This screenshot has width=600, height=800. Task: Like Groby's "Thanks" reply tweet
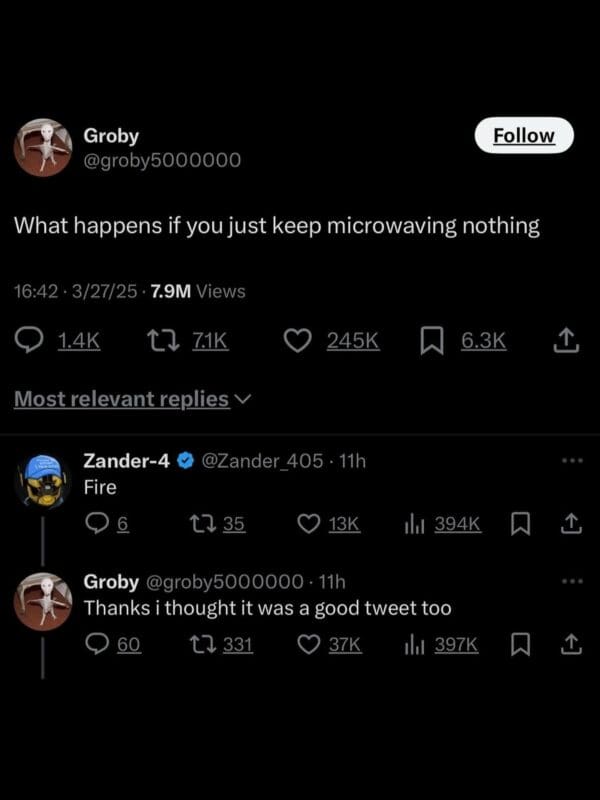pyautogui.click(x=311, y=645)
